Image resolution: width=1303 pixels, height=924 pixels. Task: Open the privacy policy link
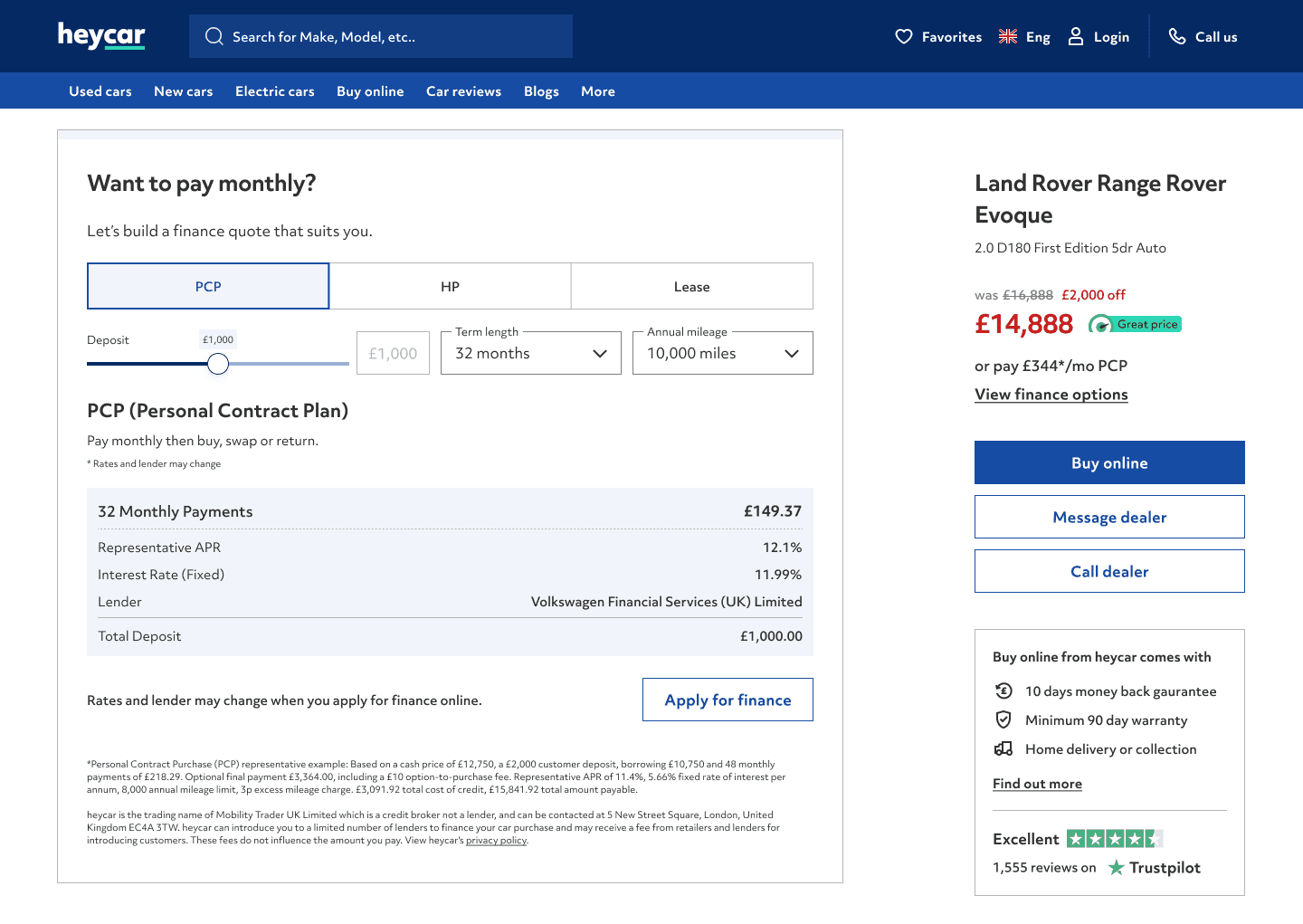496,841
